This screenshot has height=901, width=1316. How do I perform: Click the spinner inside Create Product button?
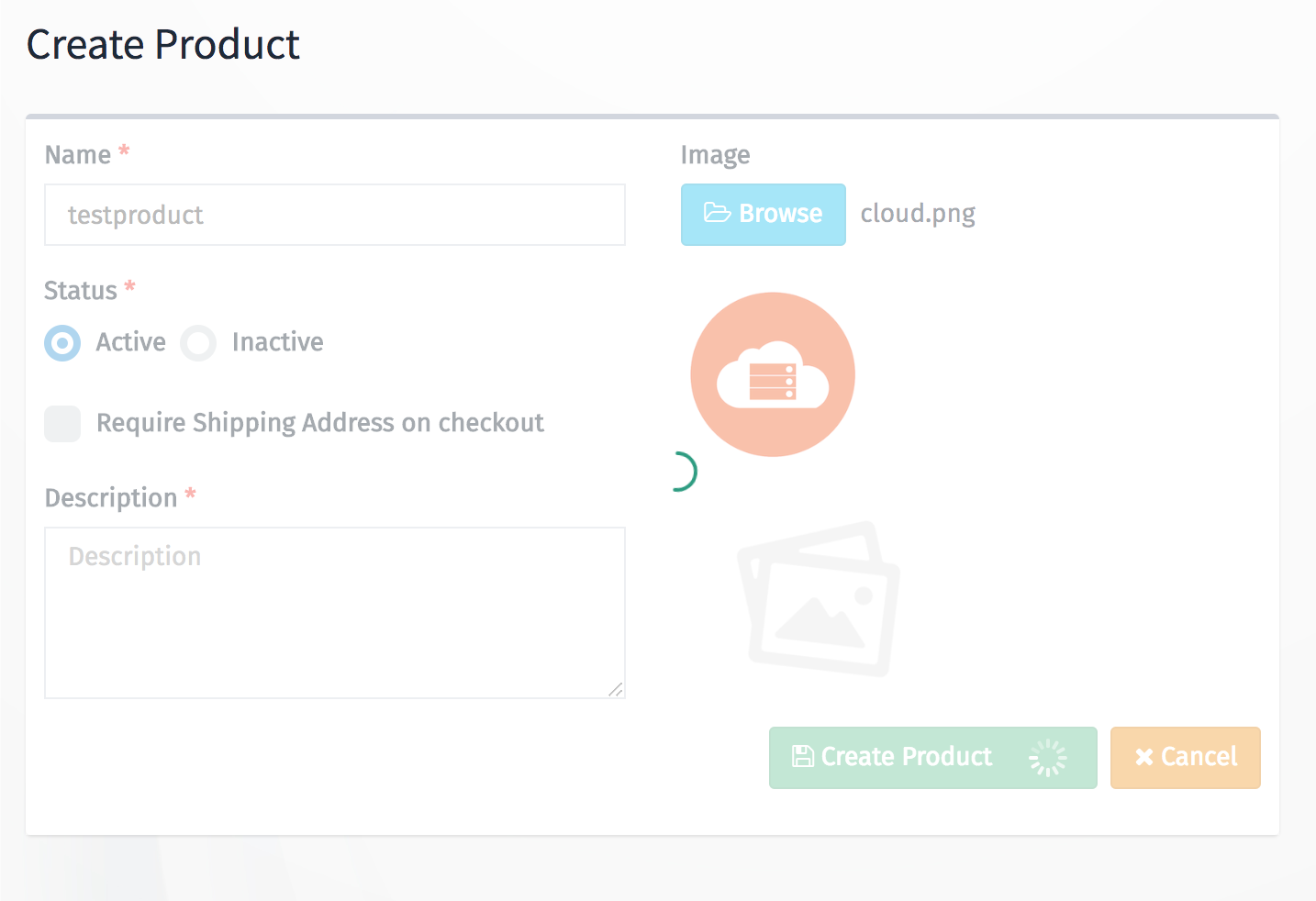1048,758
